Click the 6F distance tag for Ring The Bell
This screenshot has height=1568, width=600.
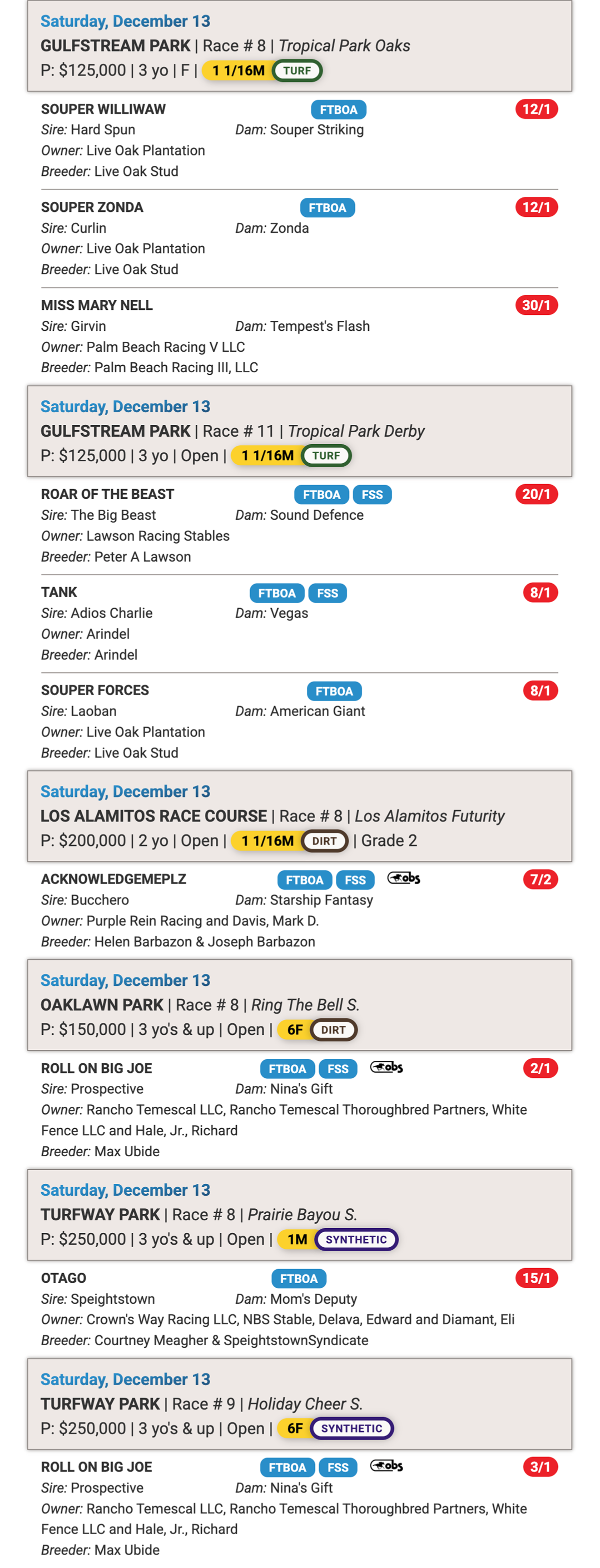coord(295,1030)
